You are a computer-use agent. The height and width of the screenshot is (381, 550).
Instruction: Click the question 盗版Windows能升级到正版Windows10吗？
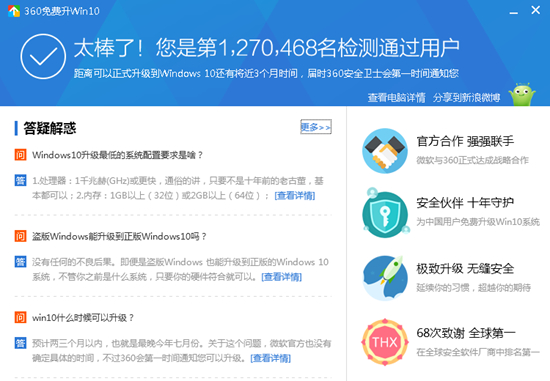[119, 236]
